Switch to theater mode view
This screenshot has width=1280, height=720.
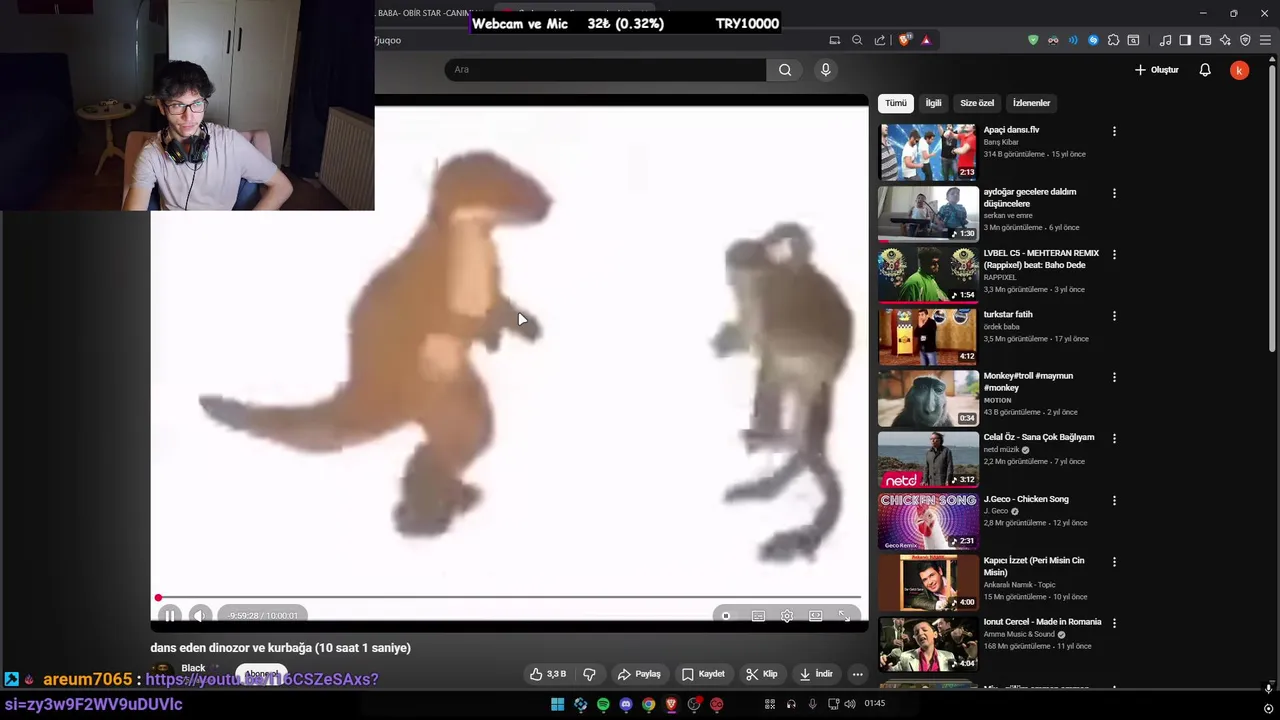[816, 616]
